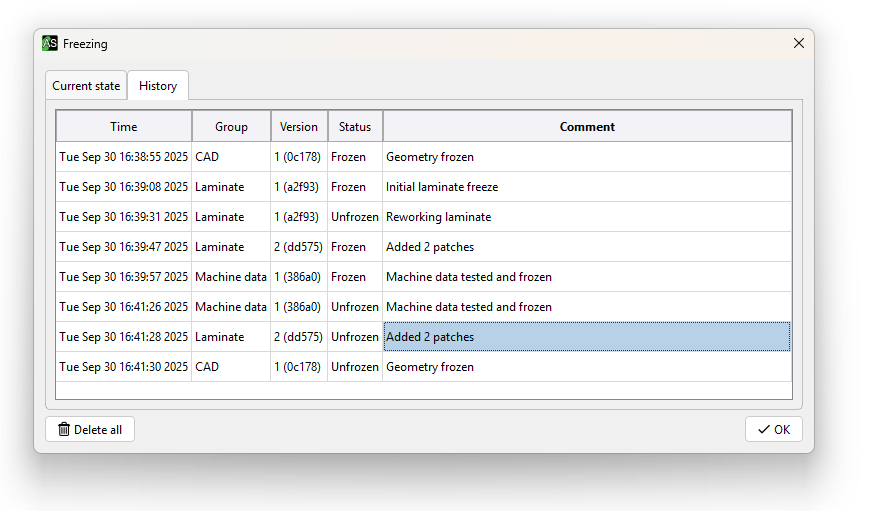Click the Delete all button

[90, 430]
